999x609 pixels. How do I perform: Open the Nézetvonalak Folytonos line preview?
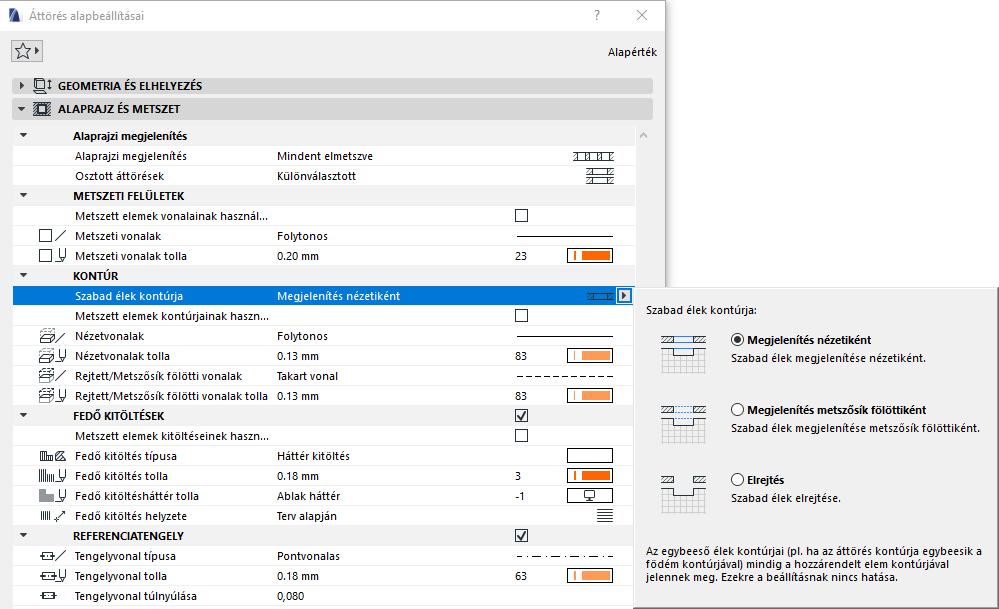click(564, 336)
